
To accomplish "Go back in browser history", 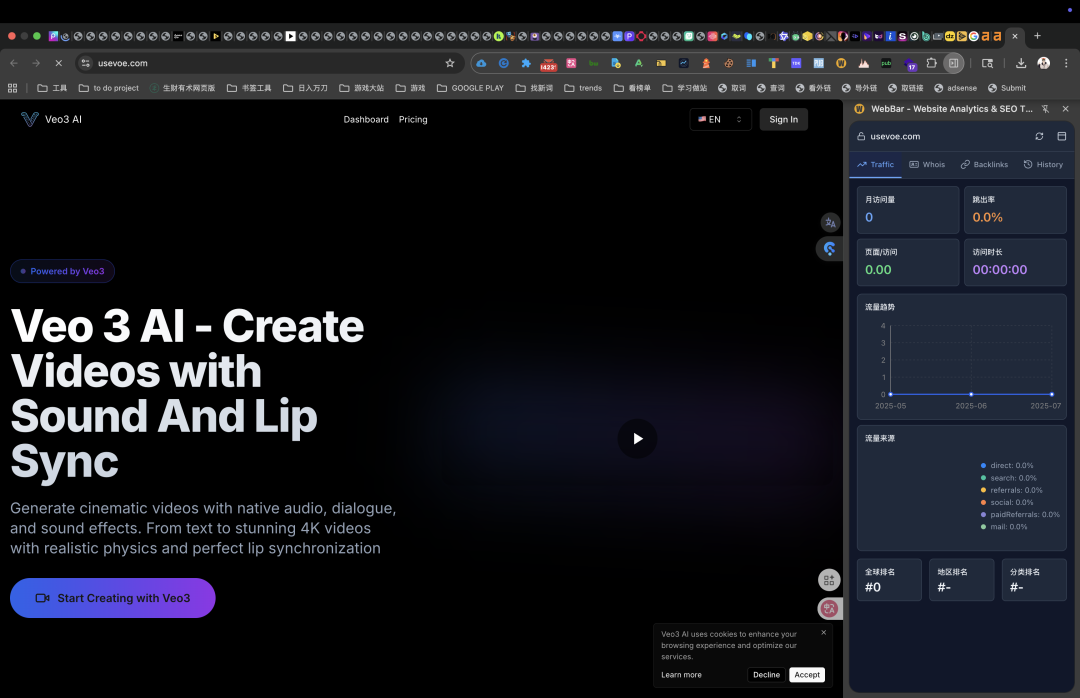I will tap(14, 63).
